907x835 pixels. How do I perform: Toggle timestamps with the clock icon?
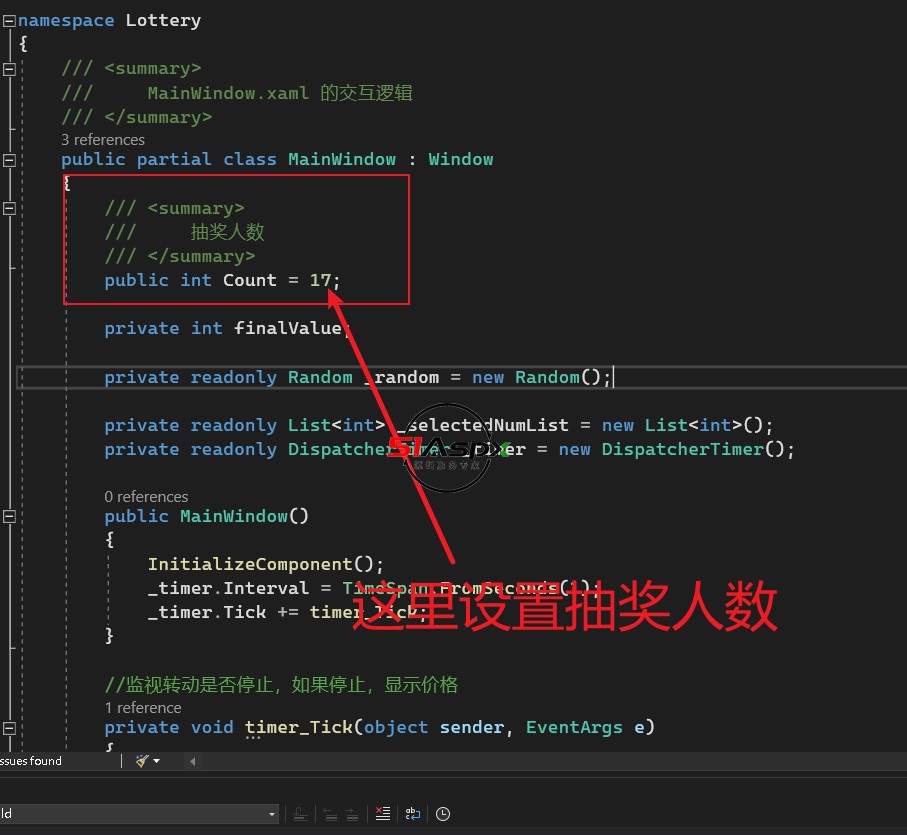click(443, 814)
